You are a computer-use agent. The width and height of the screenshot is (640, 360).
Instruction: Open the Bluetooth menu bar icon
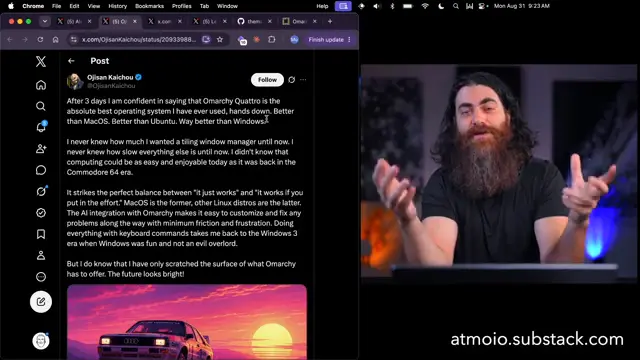click(x=392, y=6)
